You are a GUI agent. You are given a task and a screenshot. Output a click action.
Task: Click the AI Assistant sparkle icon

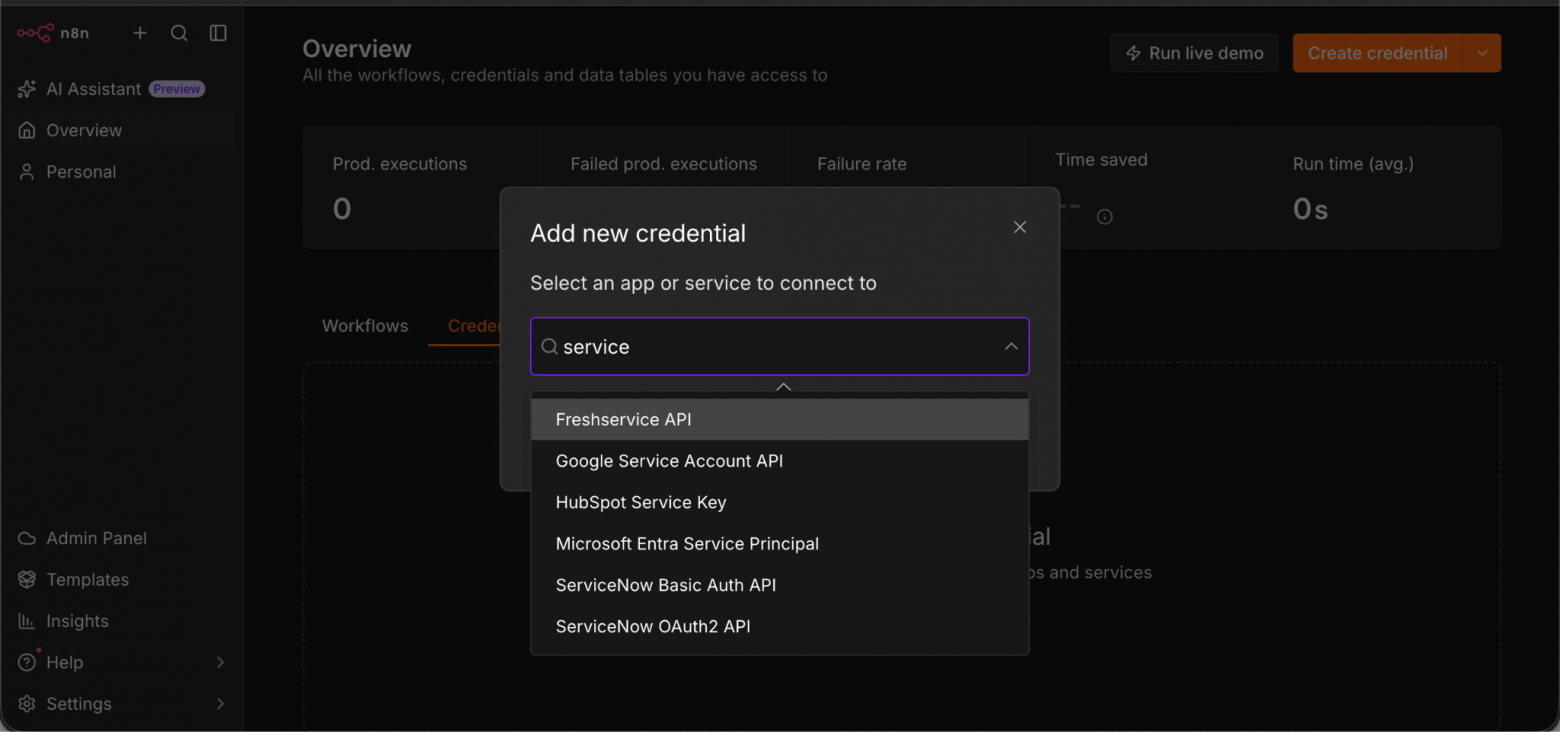pos(27,89)
